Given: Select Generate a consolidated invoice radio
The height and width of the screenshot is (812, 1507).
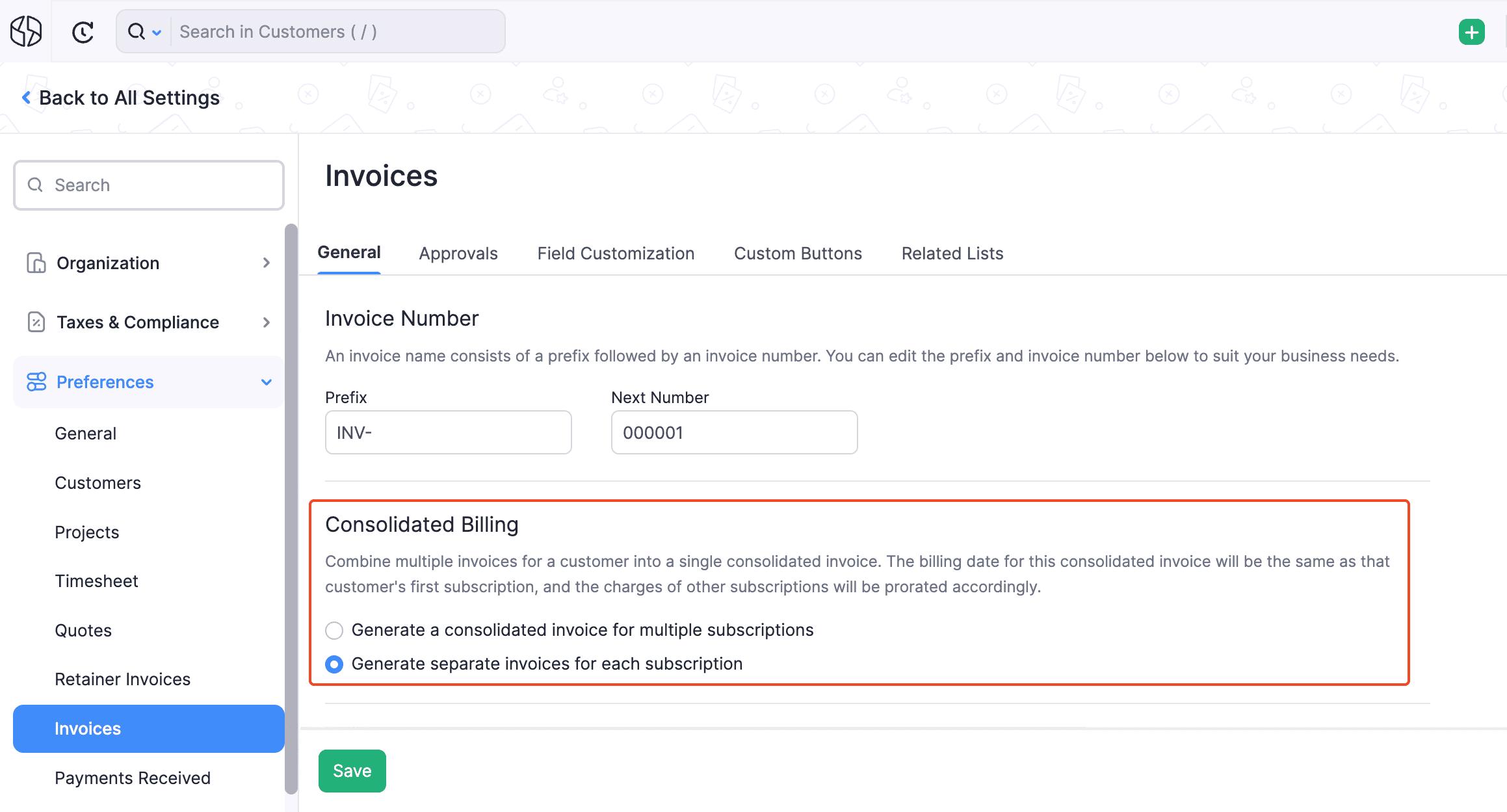Looking at the screenshot, I should pyautogui.click(x=334, y=630).
